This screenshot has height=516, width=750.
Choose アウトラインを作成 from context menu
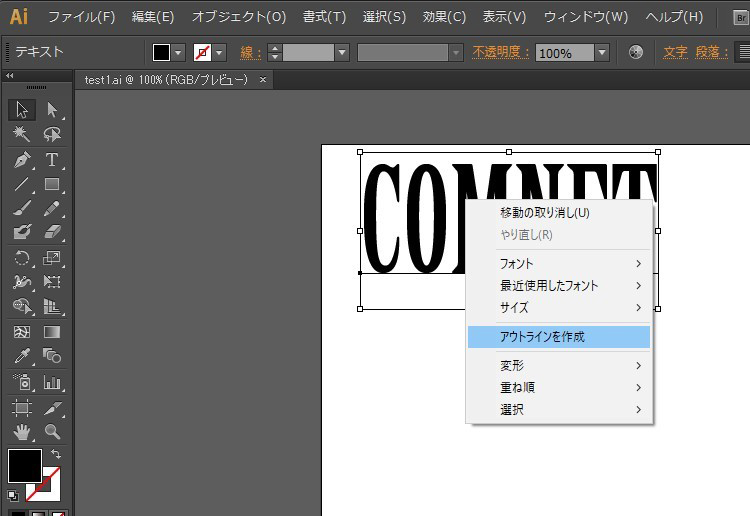tap(559, 337)
